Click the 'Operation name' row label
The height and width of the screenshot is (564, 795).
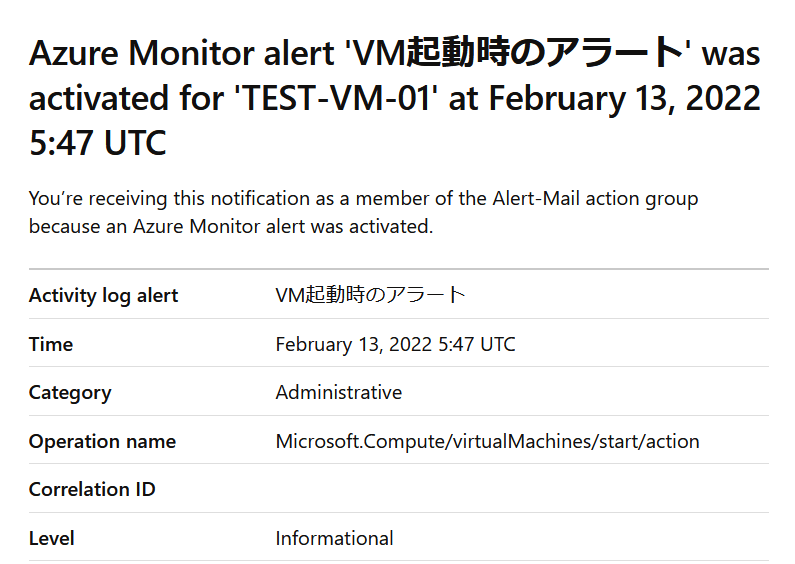[102, 441]
